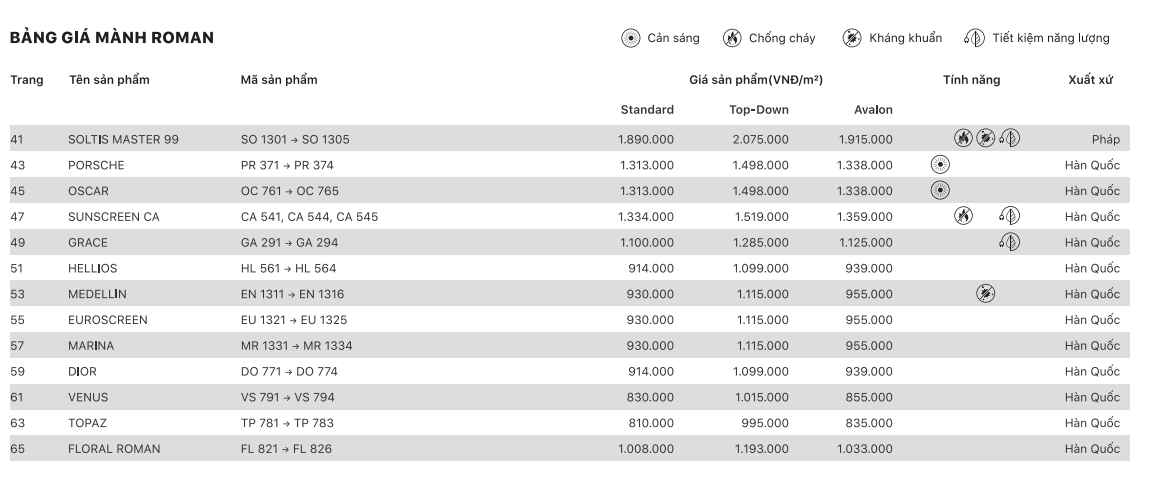
Task: Click the Chống cháy flame legend icon
Action: [x=731, y=39]
